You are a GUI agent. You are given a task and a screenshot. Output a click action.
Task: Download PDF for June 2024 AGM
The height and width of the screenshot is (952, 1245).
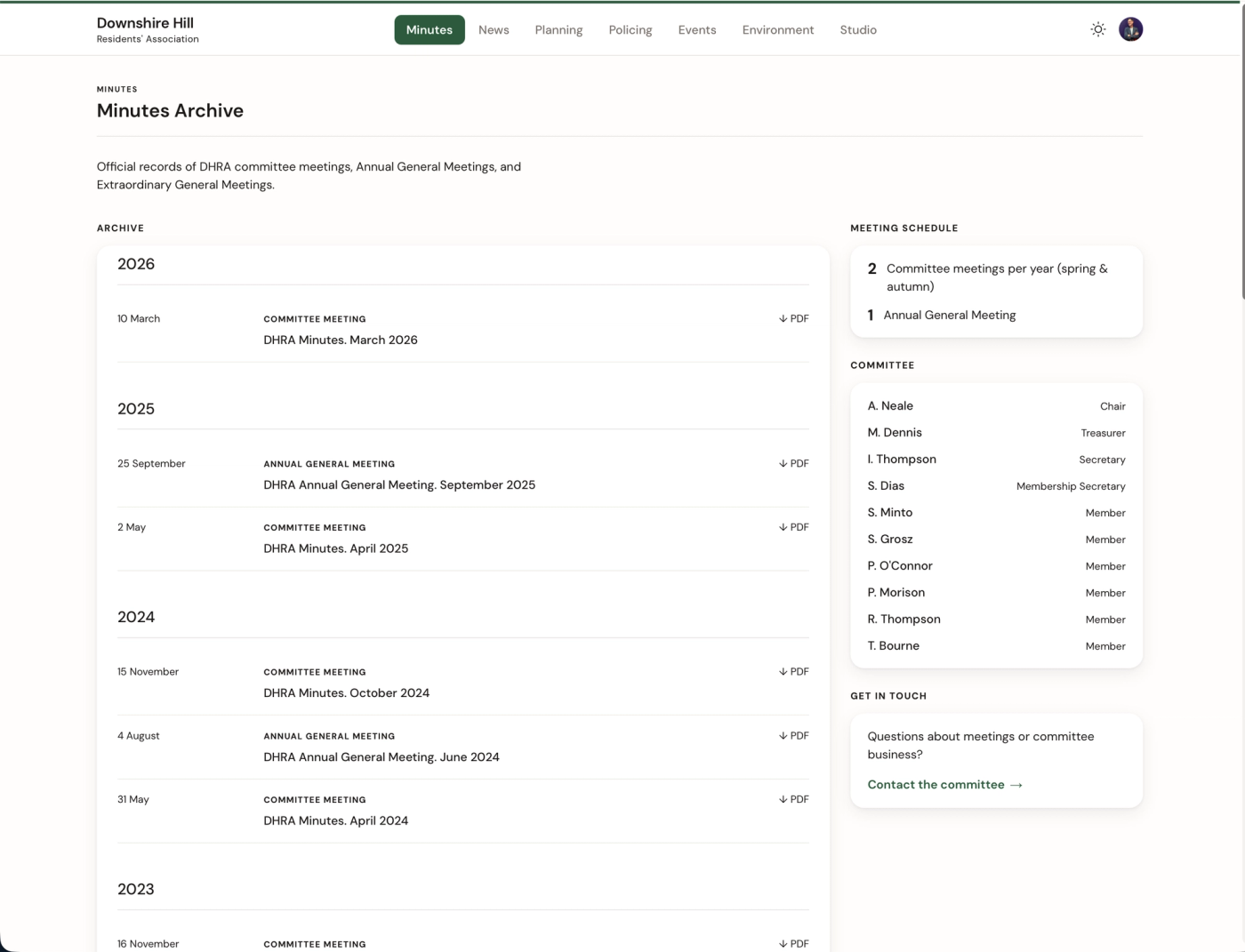tap(793, 735)
